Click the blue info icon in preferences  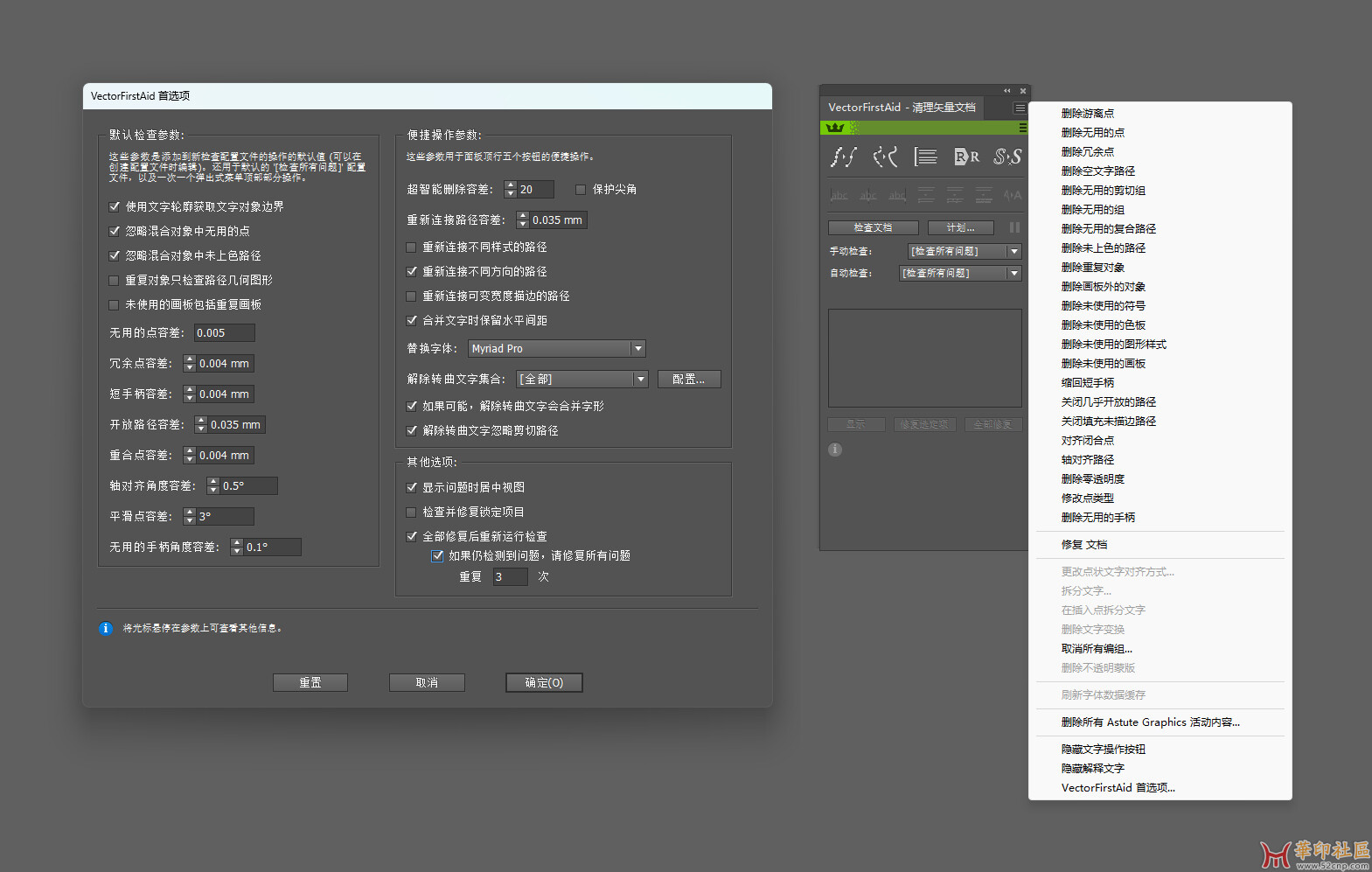pyautogui.click(x=106, y=628)
